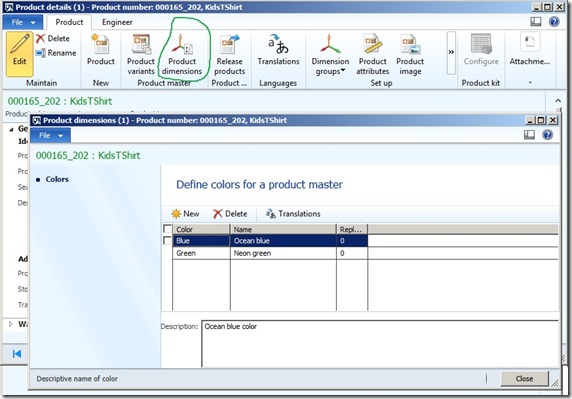The image size is (572, 399).
Task: Open File menu of Product dimensions window
Action: pyautogui.click(x=50, y=135)
